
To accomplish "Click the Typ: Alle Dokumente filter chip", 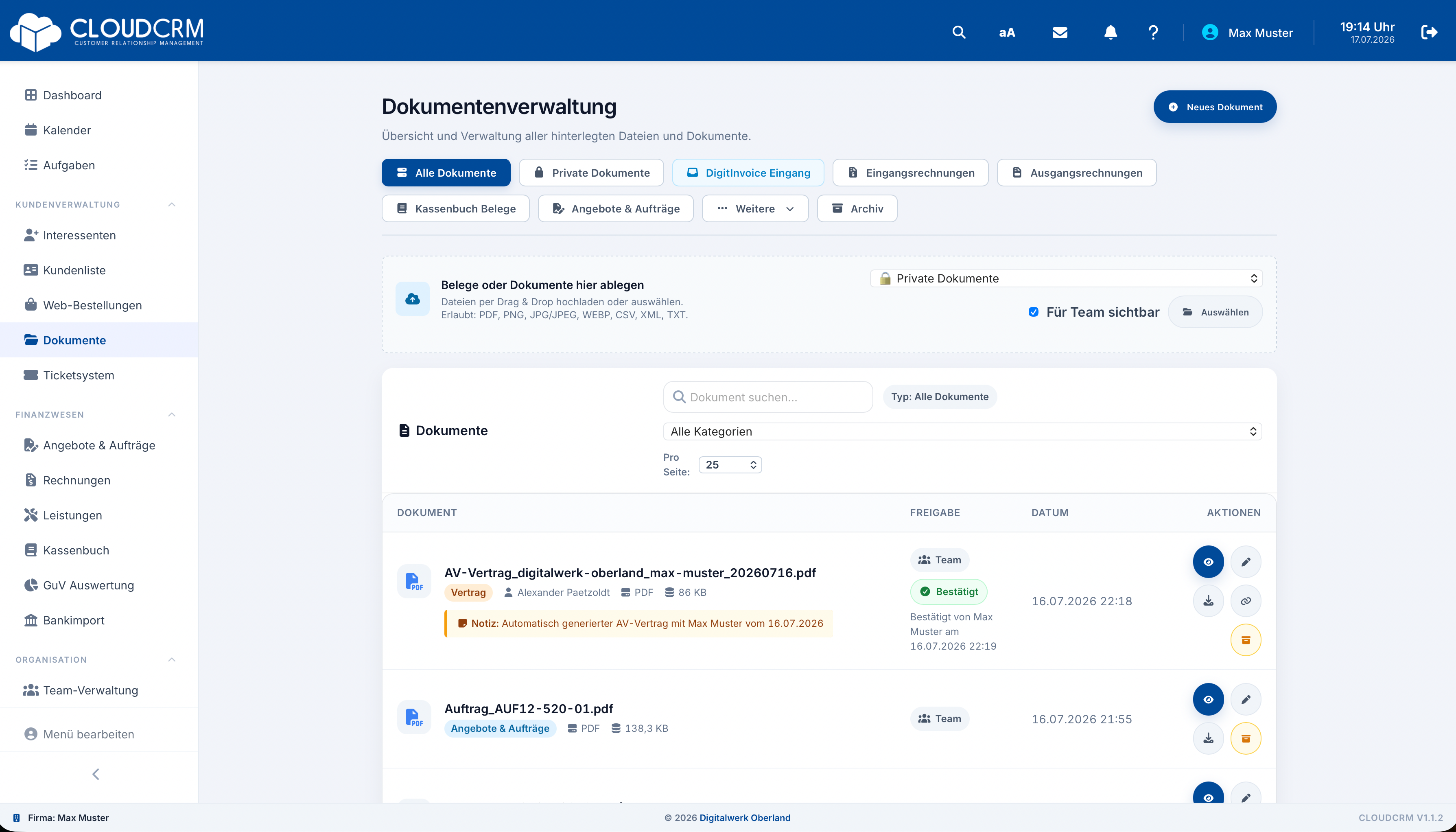I will [940, 396].
